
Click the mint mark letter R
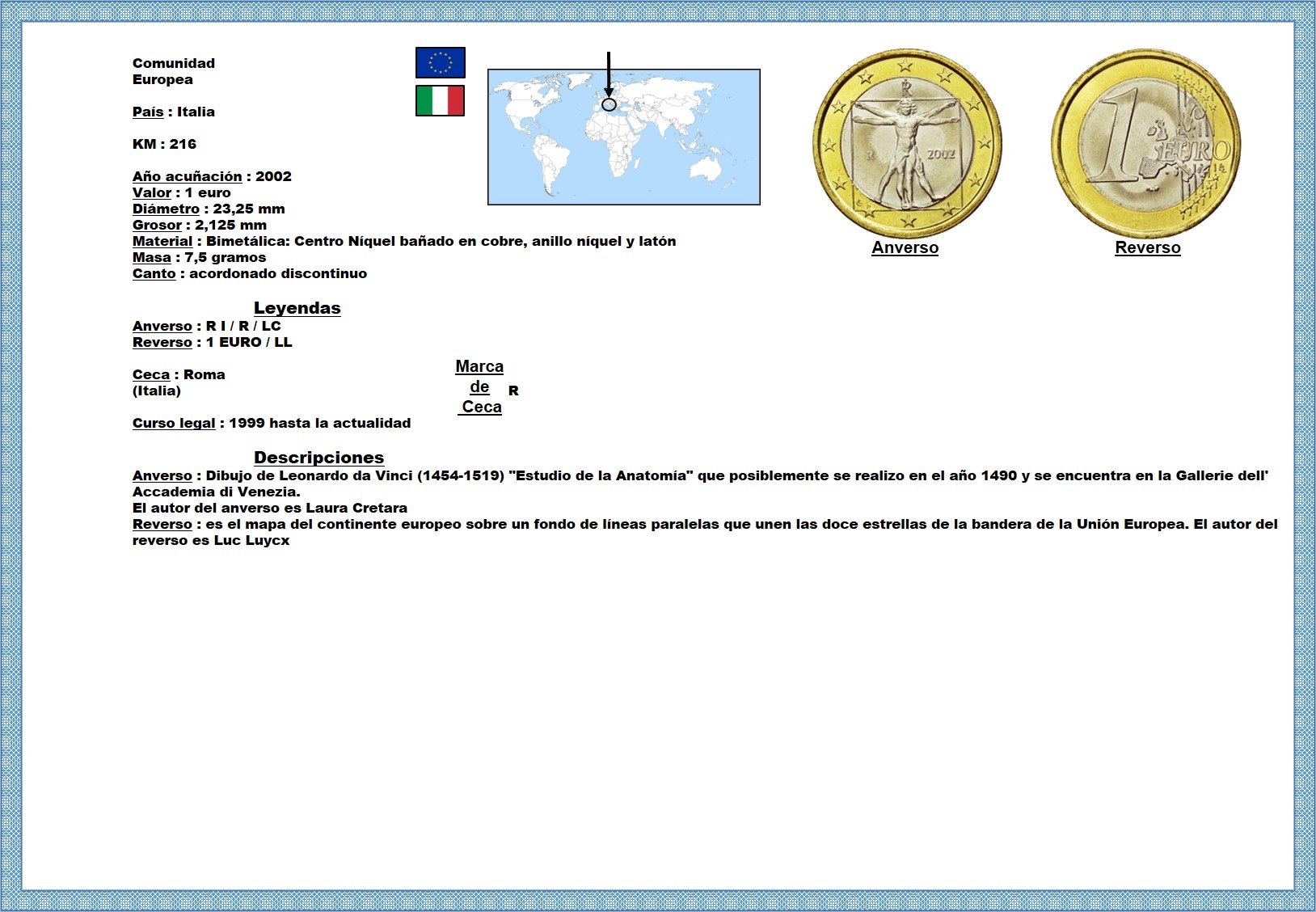click(513, 391)
